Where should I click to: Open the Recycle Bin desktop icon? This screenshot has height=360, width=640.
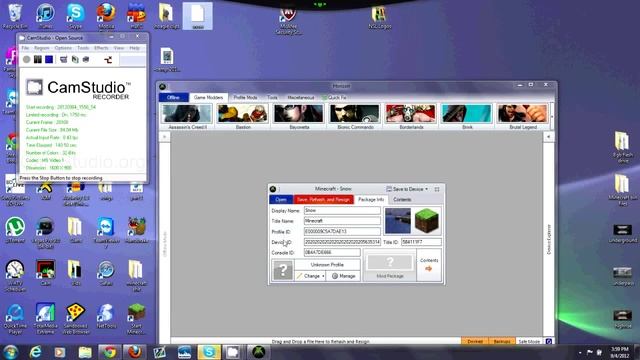15,16
